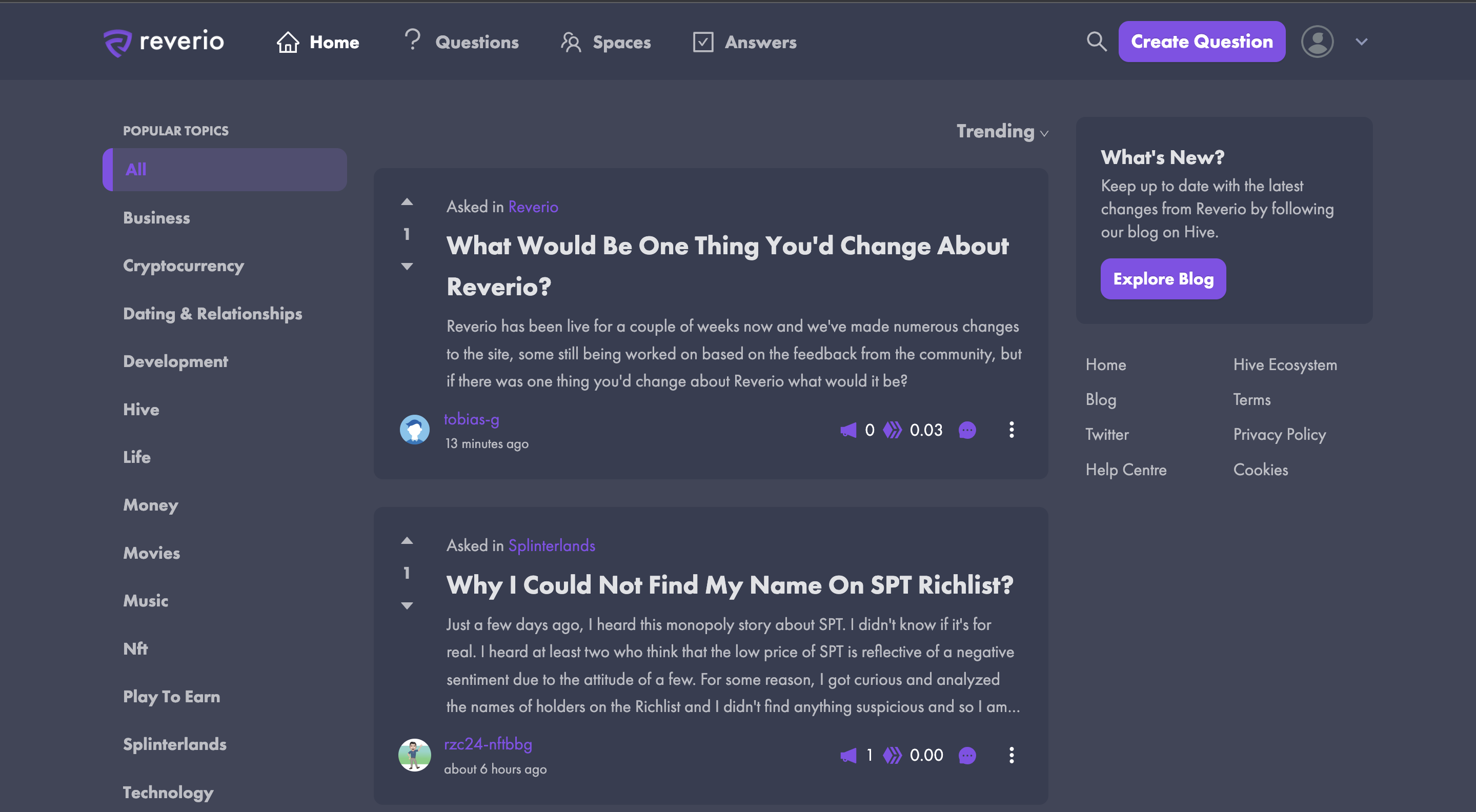
Task: Click the footer Twitter link
Action: (x=1107, y=434)
